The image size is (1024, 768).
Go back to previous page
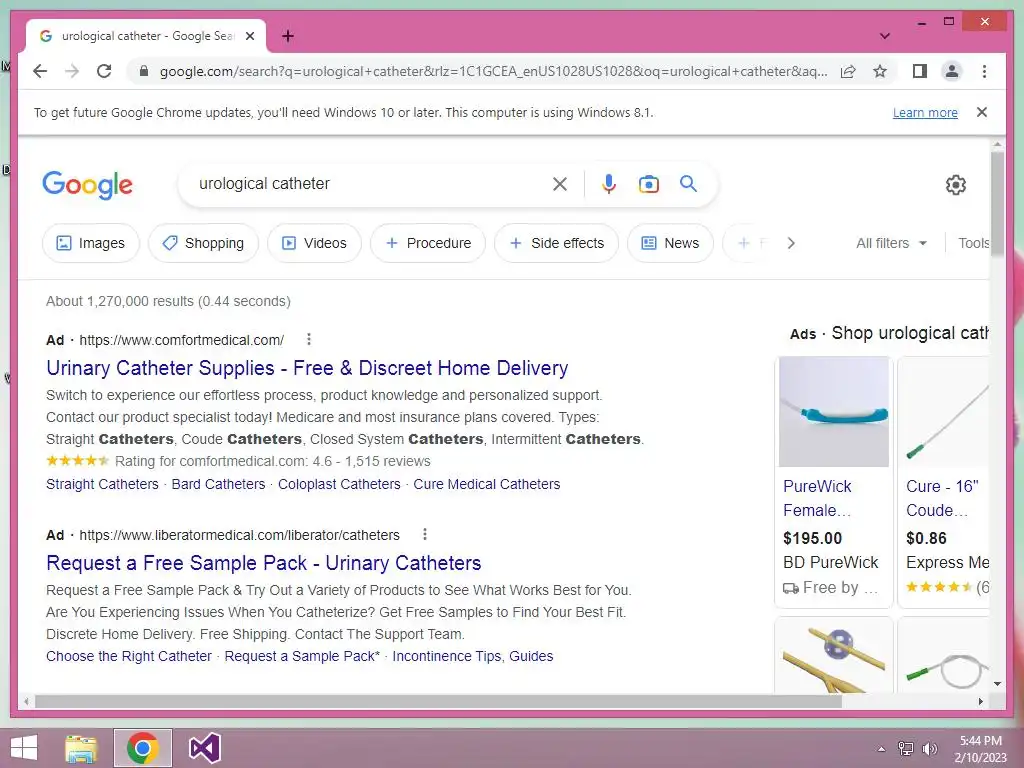pos(40,71)
